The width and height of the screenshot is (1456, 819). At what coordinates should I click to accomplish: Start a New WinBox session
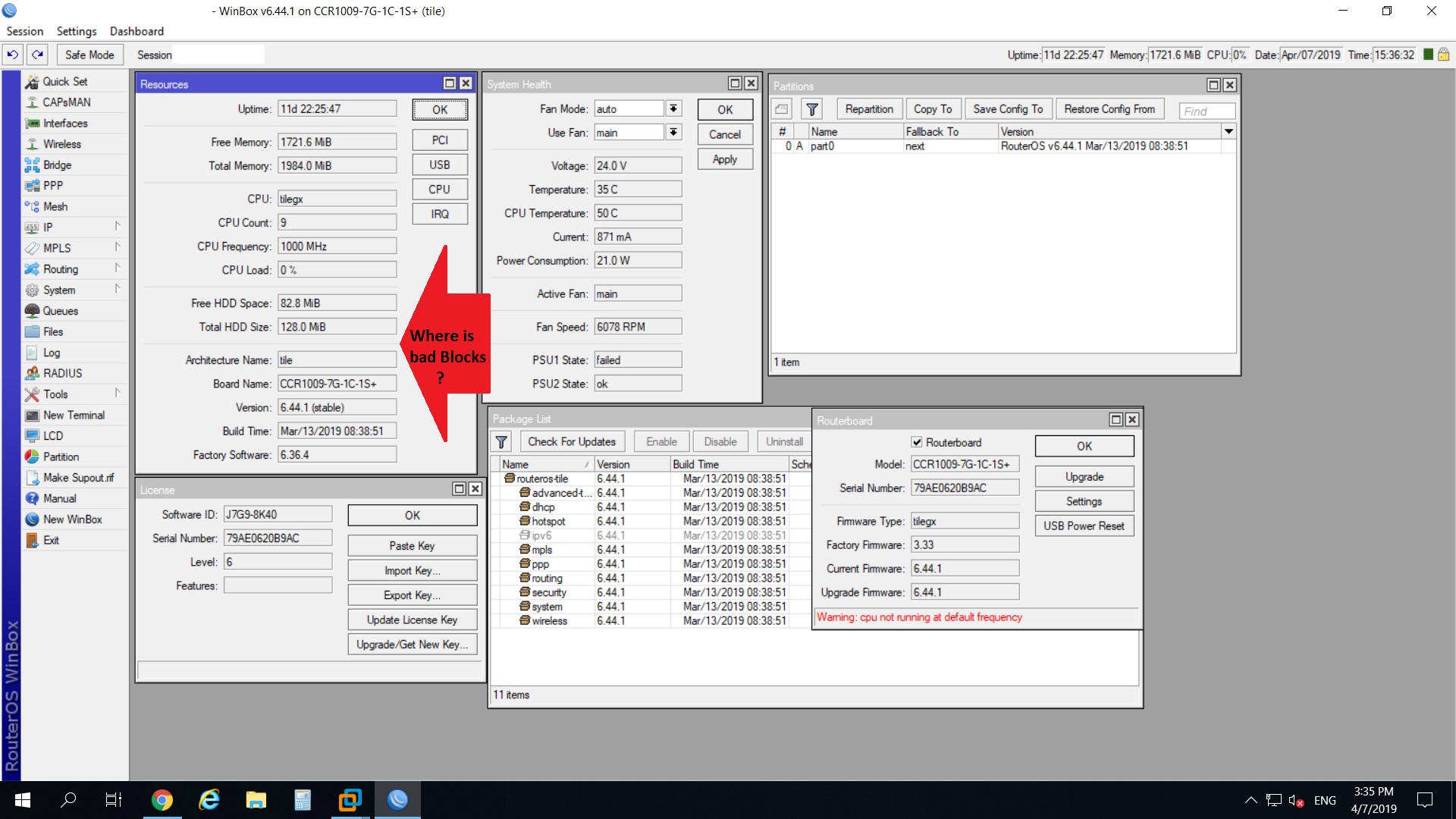(72, 519)
